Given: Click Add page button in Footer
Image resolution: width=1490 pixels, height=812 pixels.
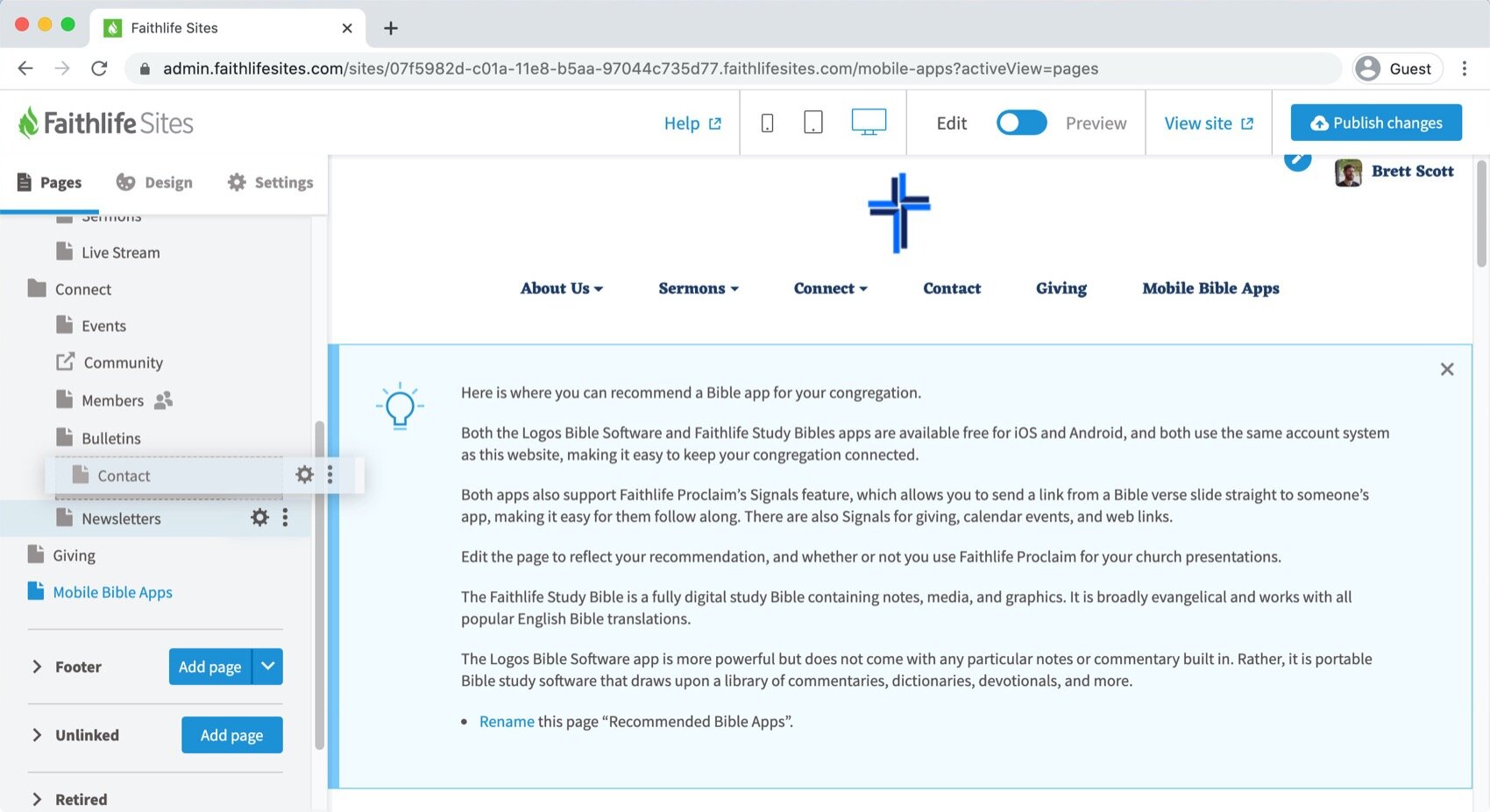Looking at the screenshot, I should tap(210, 667).
